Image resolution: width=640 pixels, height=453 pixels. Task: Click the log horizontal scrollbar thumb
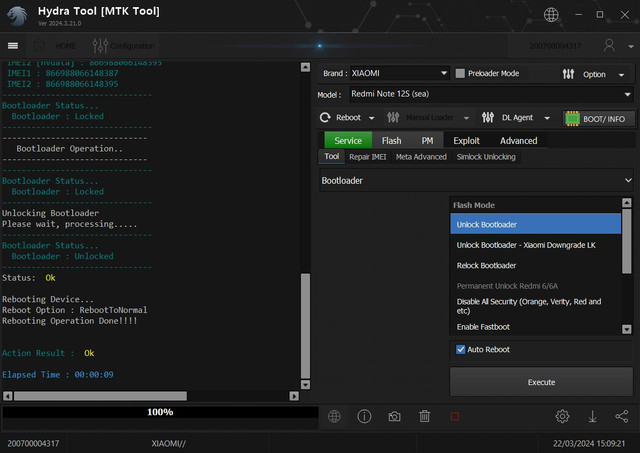tap(100, 396)
